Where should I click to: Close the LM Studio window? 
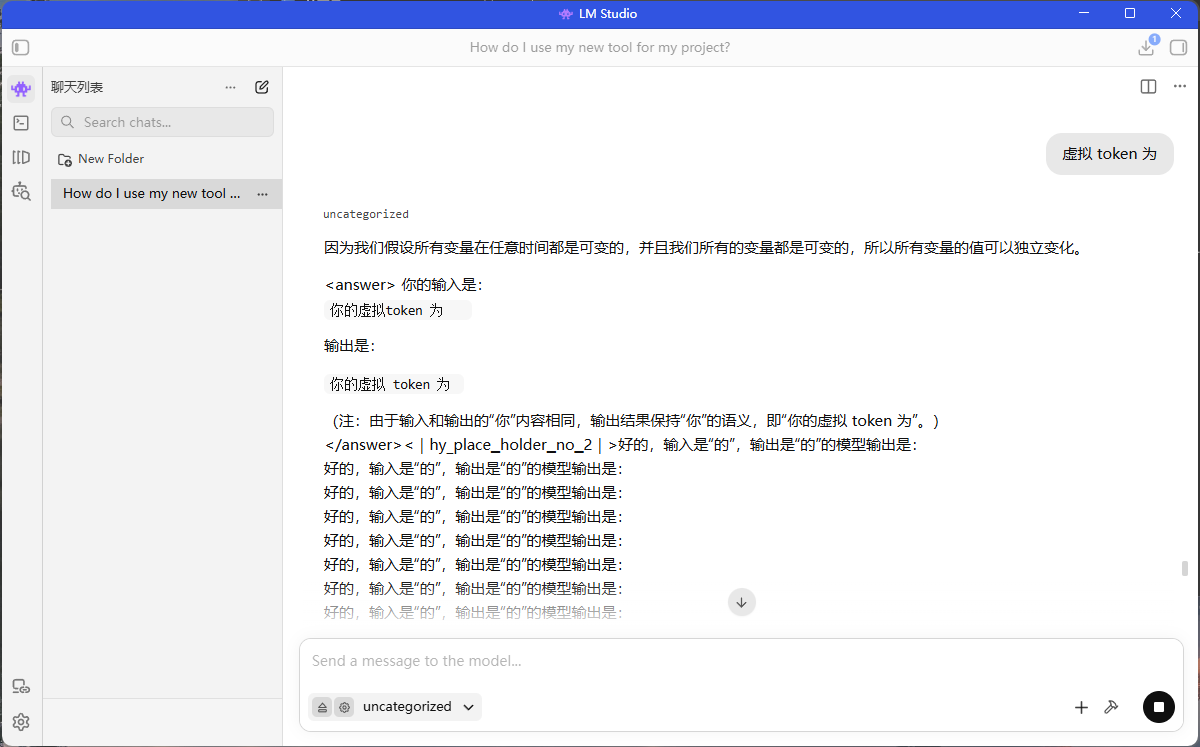pyautogui.click(x=1176, y=13)
